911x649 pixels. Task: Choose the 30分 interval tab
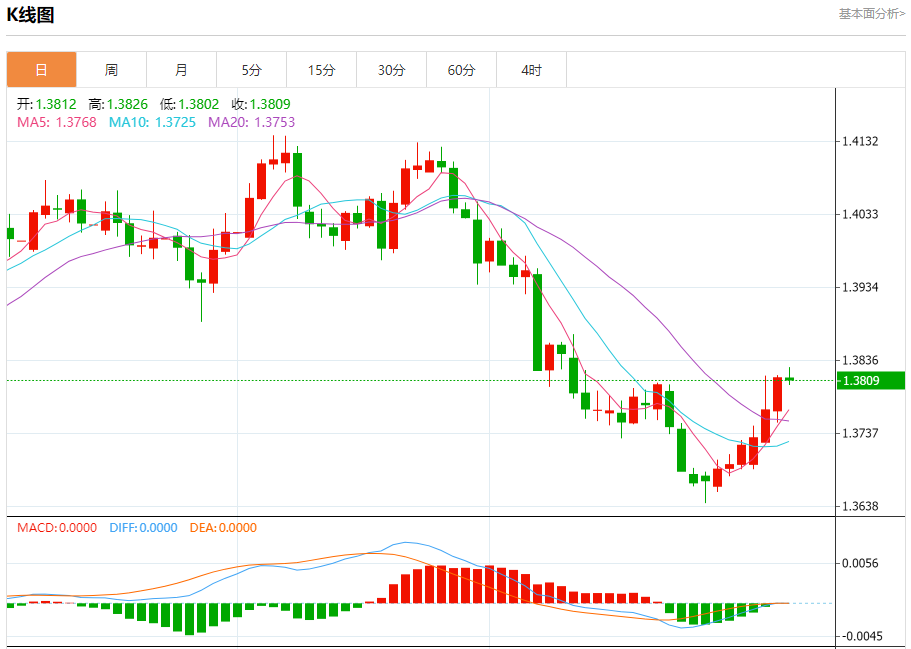click(391, 70)
